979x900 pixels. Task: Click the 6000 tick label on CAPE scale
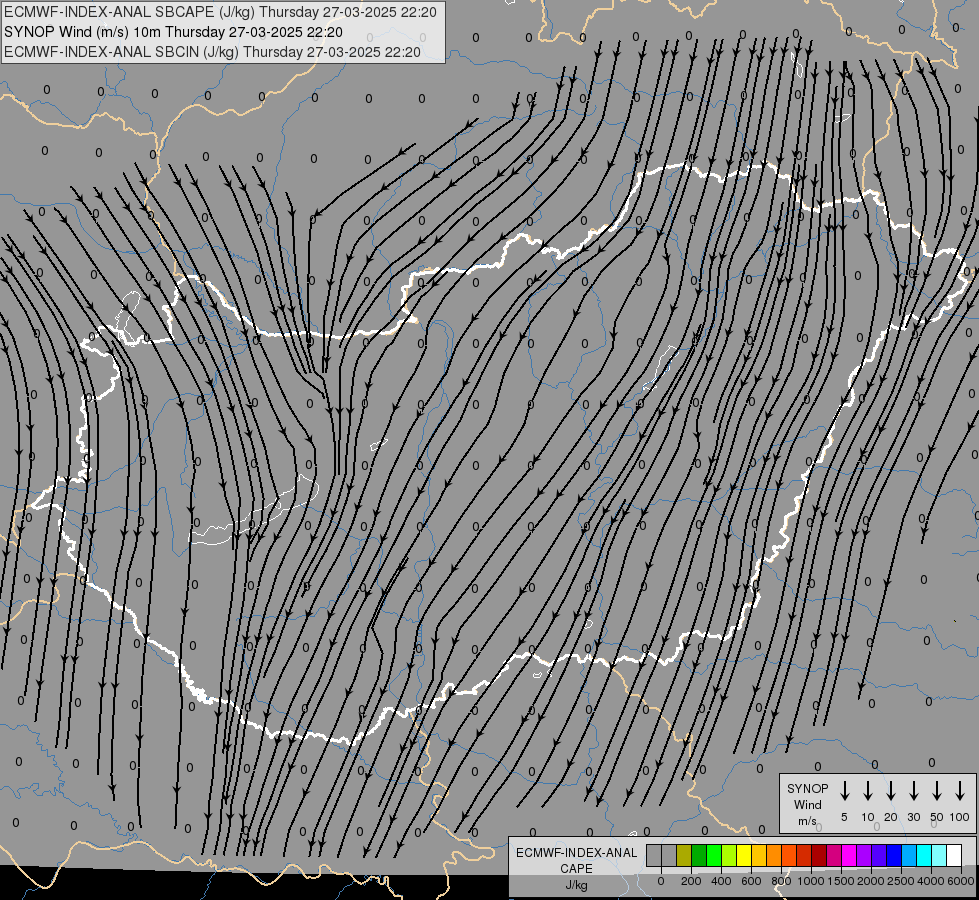(961, 881)
